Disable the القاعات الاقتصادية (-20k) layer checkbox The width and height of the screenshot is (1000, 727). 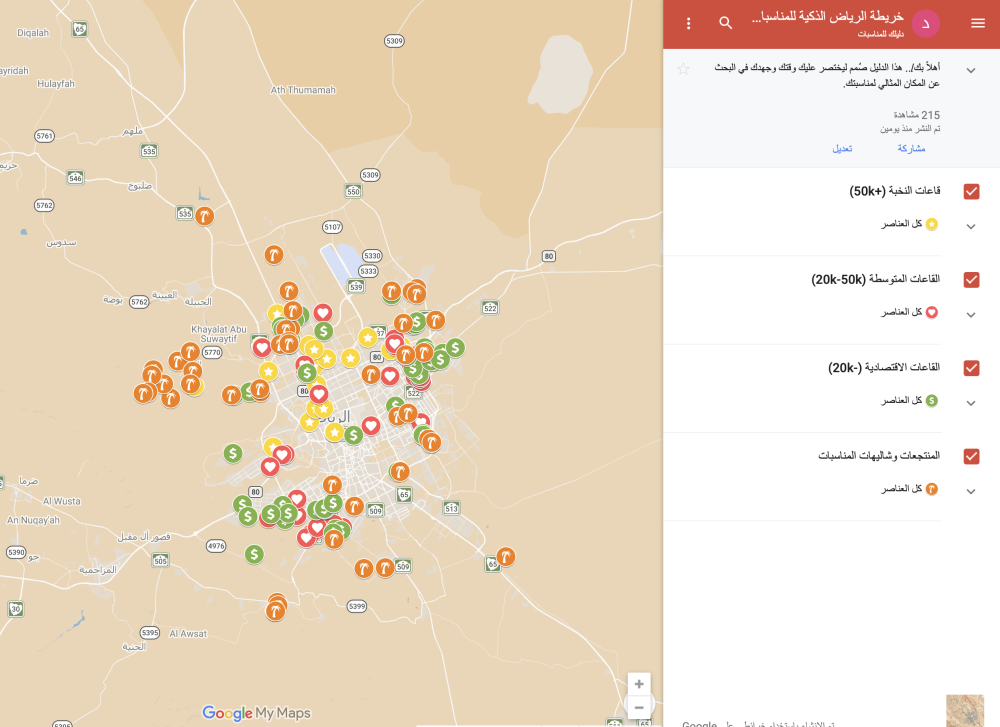coord(971,368)
